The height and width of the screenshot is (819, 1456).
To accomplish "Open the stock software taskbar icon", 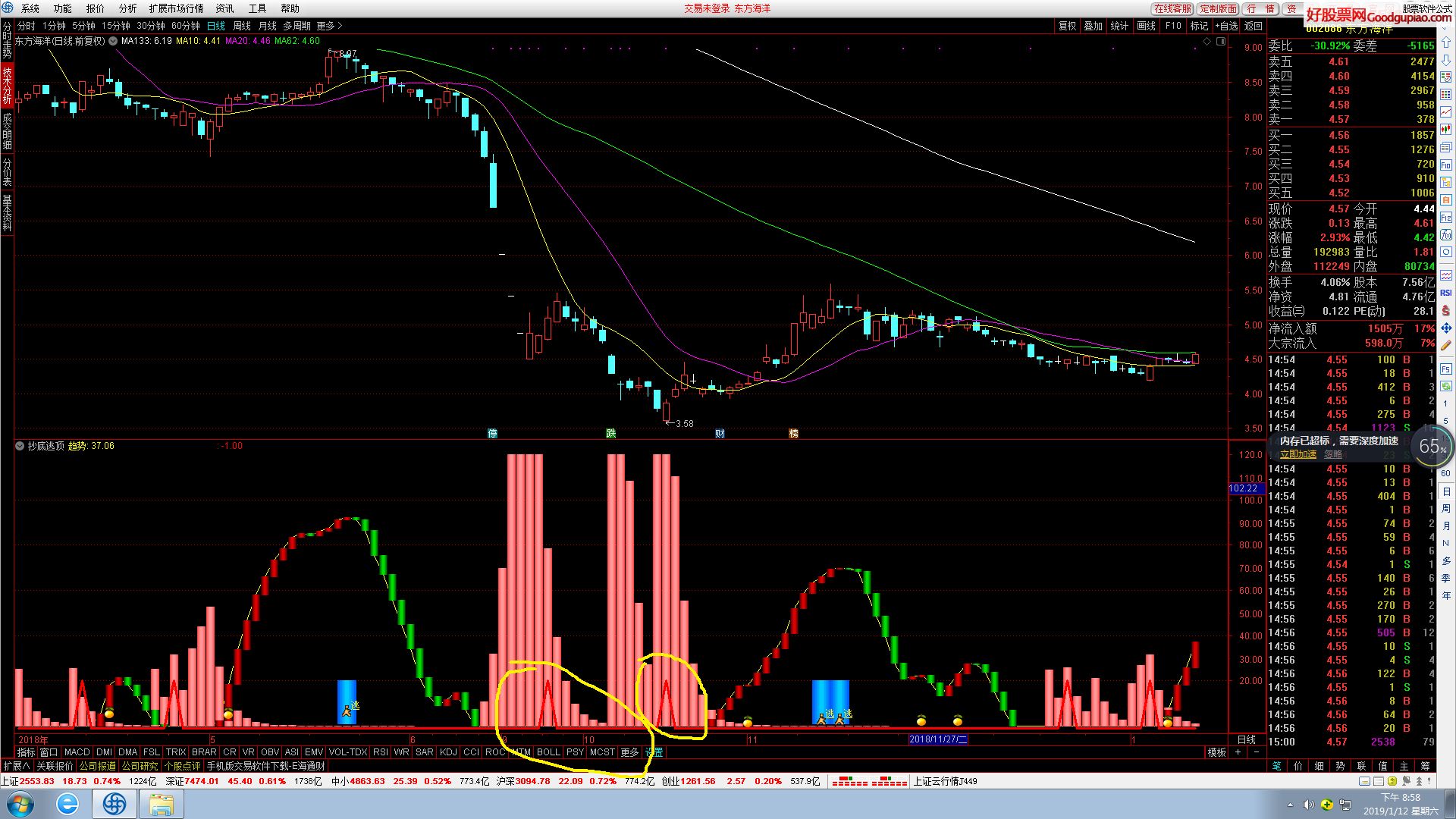I will point(115,804).
